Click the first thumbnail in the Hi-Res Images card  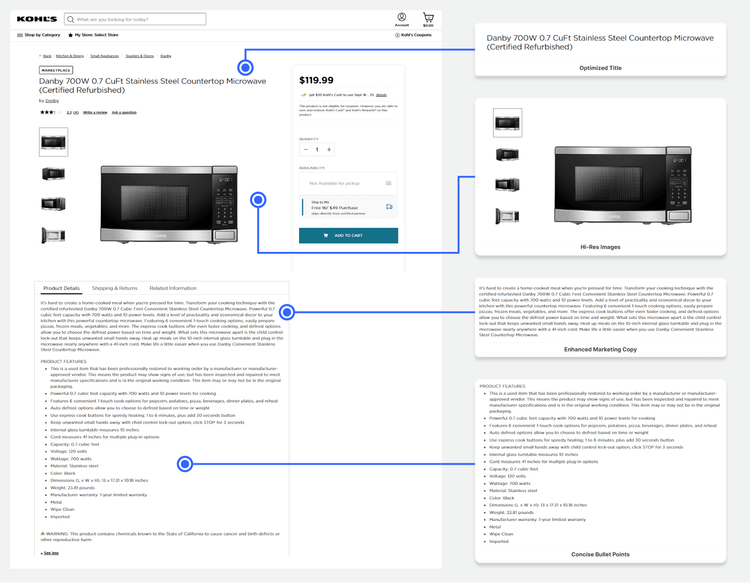[507, 123]
